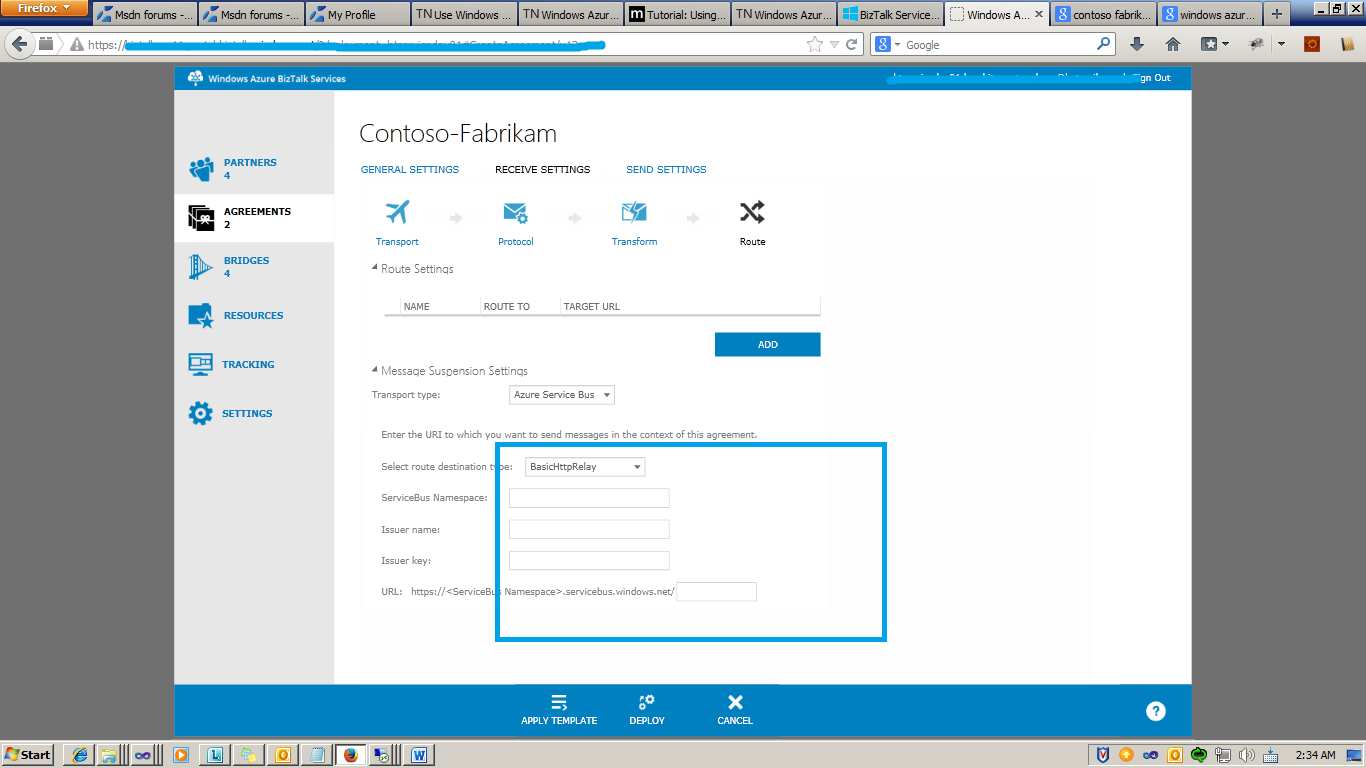Click the ServiceBus Namespace input field
This screenshot has width=1366, height=768.
589,498
